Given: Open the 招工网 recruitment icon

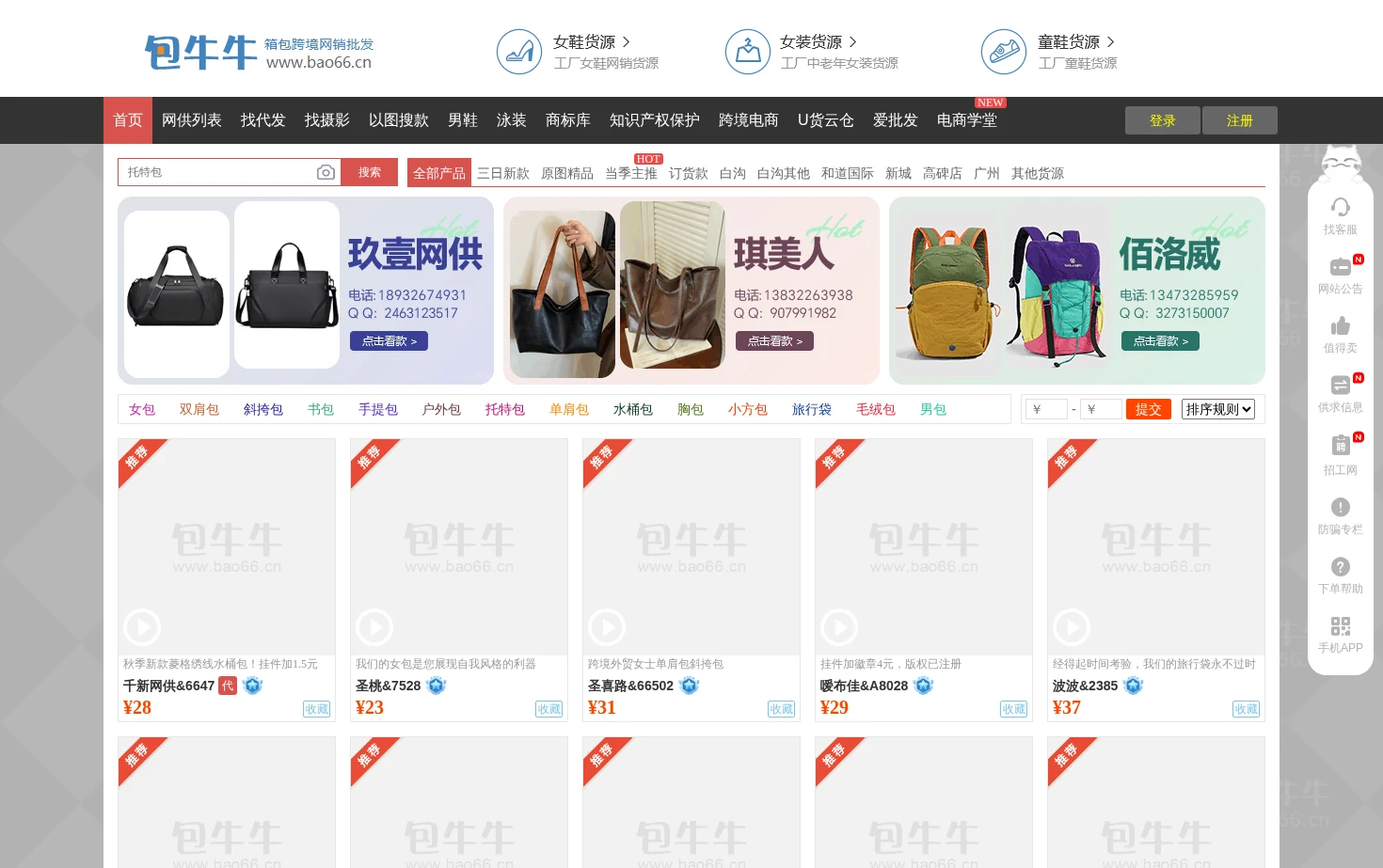Looking at the screenshot, I should click(x=1341, y=445).
